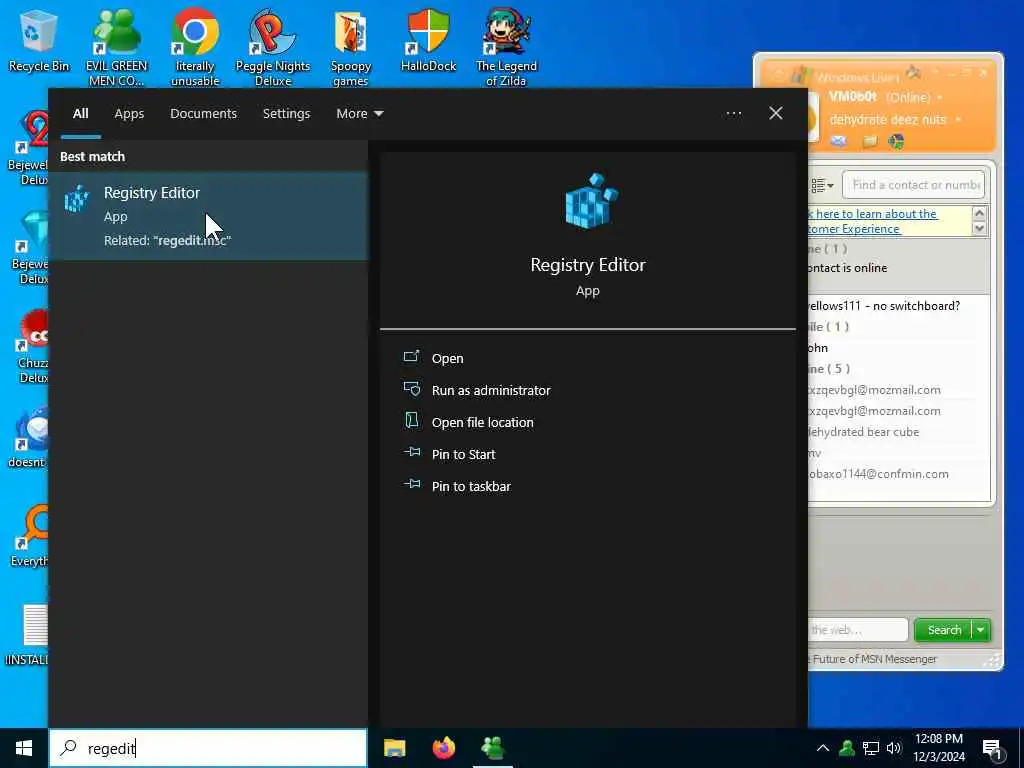Screen dimensions: 1024x768
Task: Expand the More filter dropdown
Action: click(x=359, y=114)
